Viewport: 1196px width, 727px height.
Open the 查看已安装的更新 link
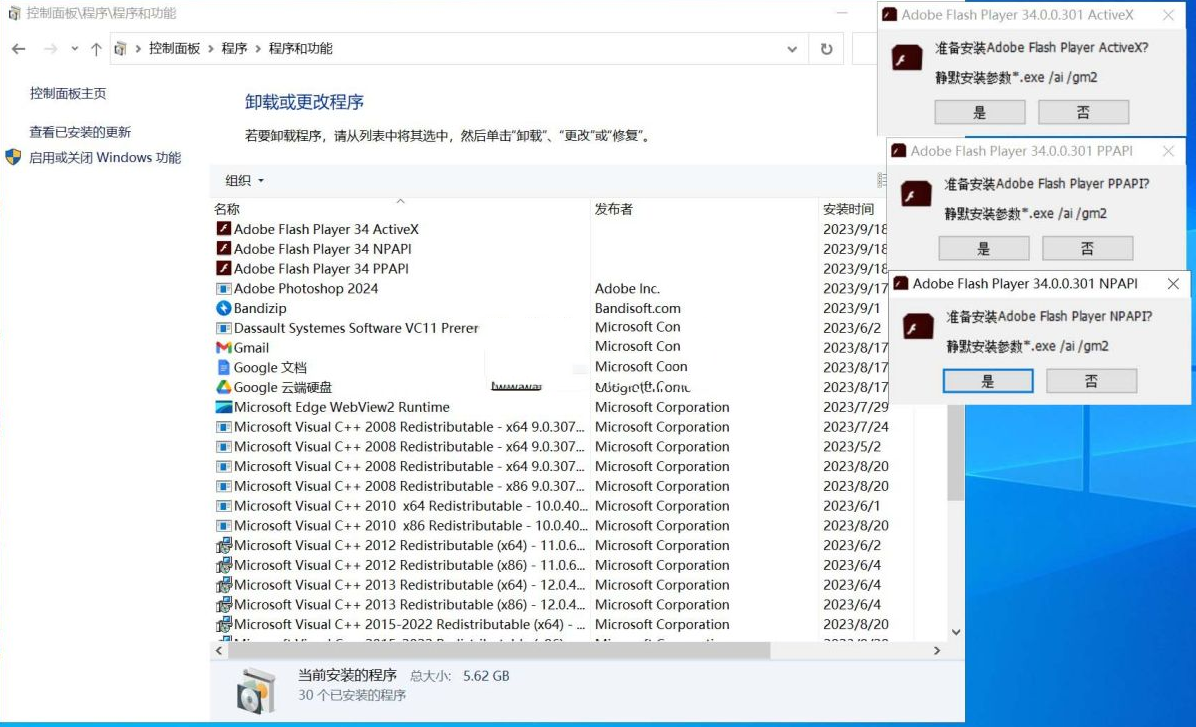point(80,132)
